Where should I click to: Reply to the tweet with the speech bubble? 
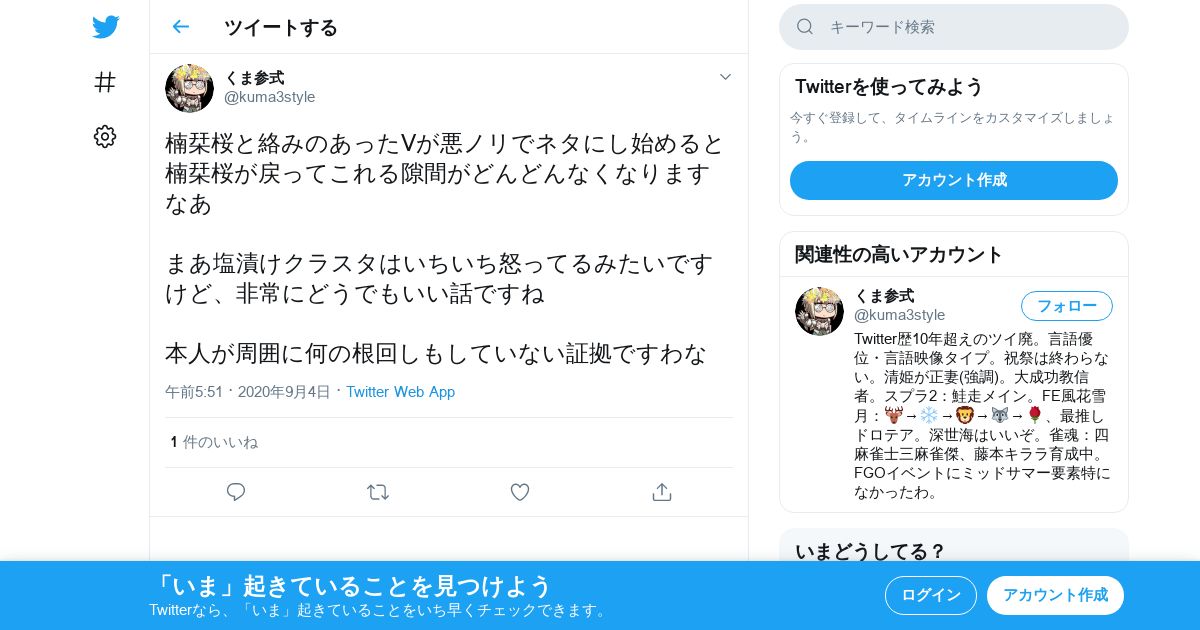click(236, 492)
